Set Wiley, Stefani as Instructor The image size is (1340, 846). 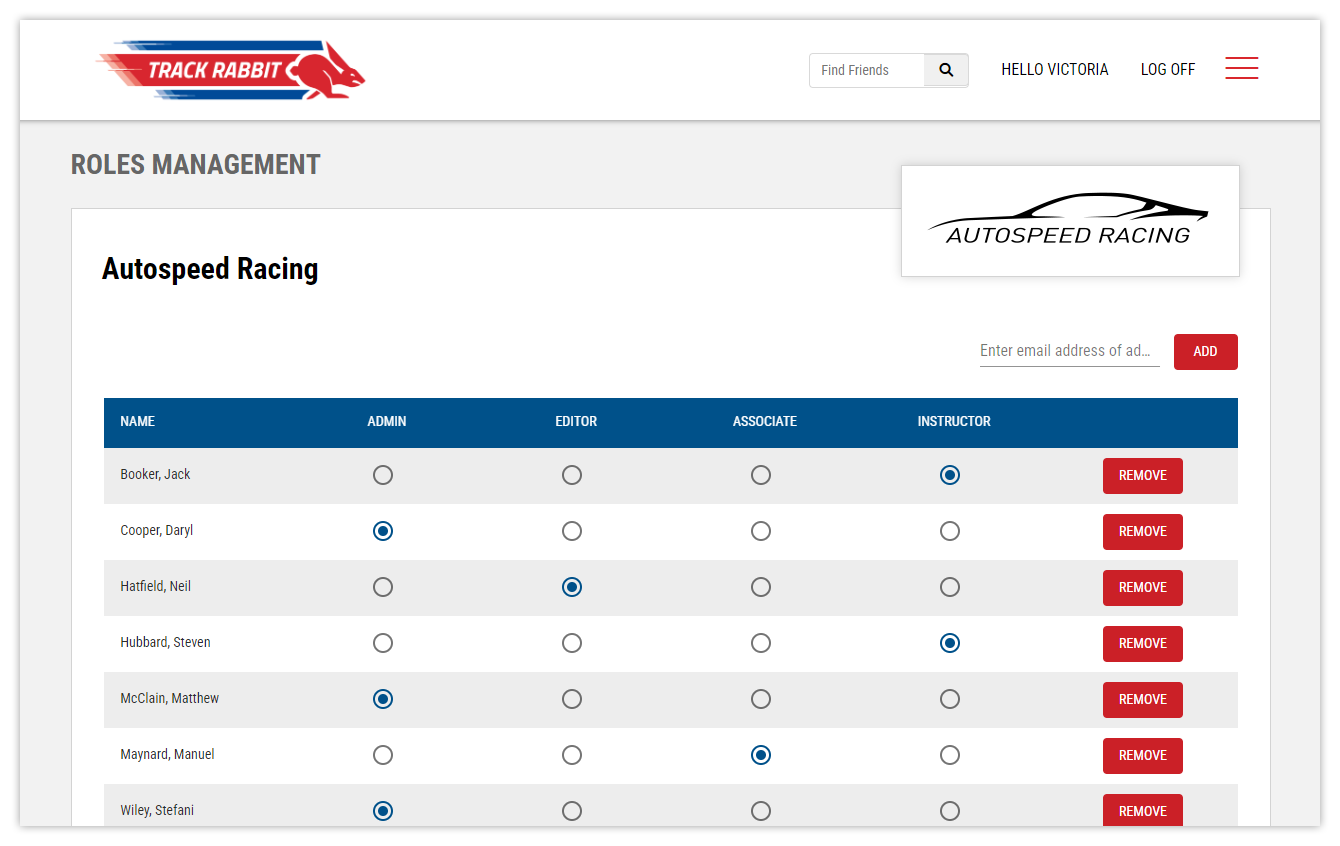coord(950,811)
